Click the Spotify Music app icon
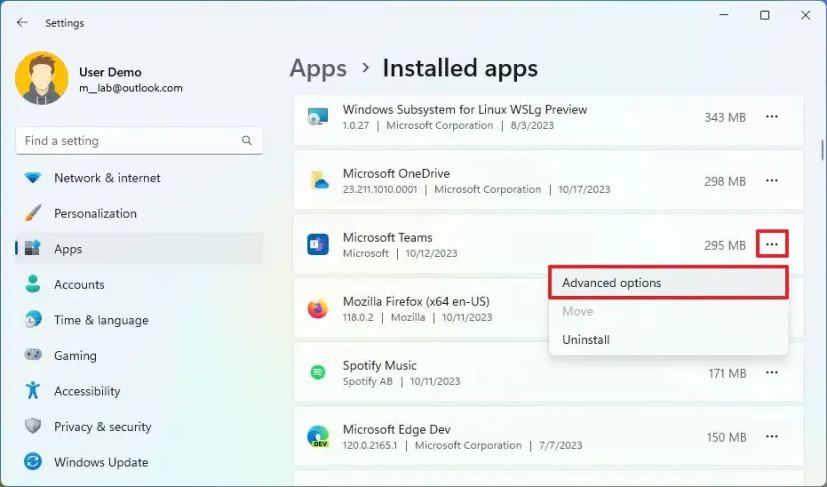The image size is (827, 487). (x=318, y=373)
